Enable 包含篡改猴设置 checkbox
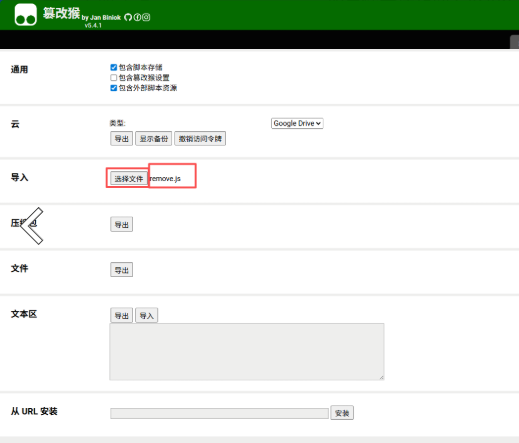The width and height of the screenshot is (519, 443). pyautogui.click(x=114, y=78)
